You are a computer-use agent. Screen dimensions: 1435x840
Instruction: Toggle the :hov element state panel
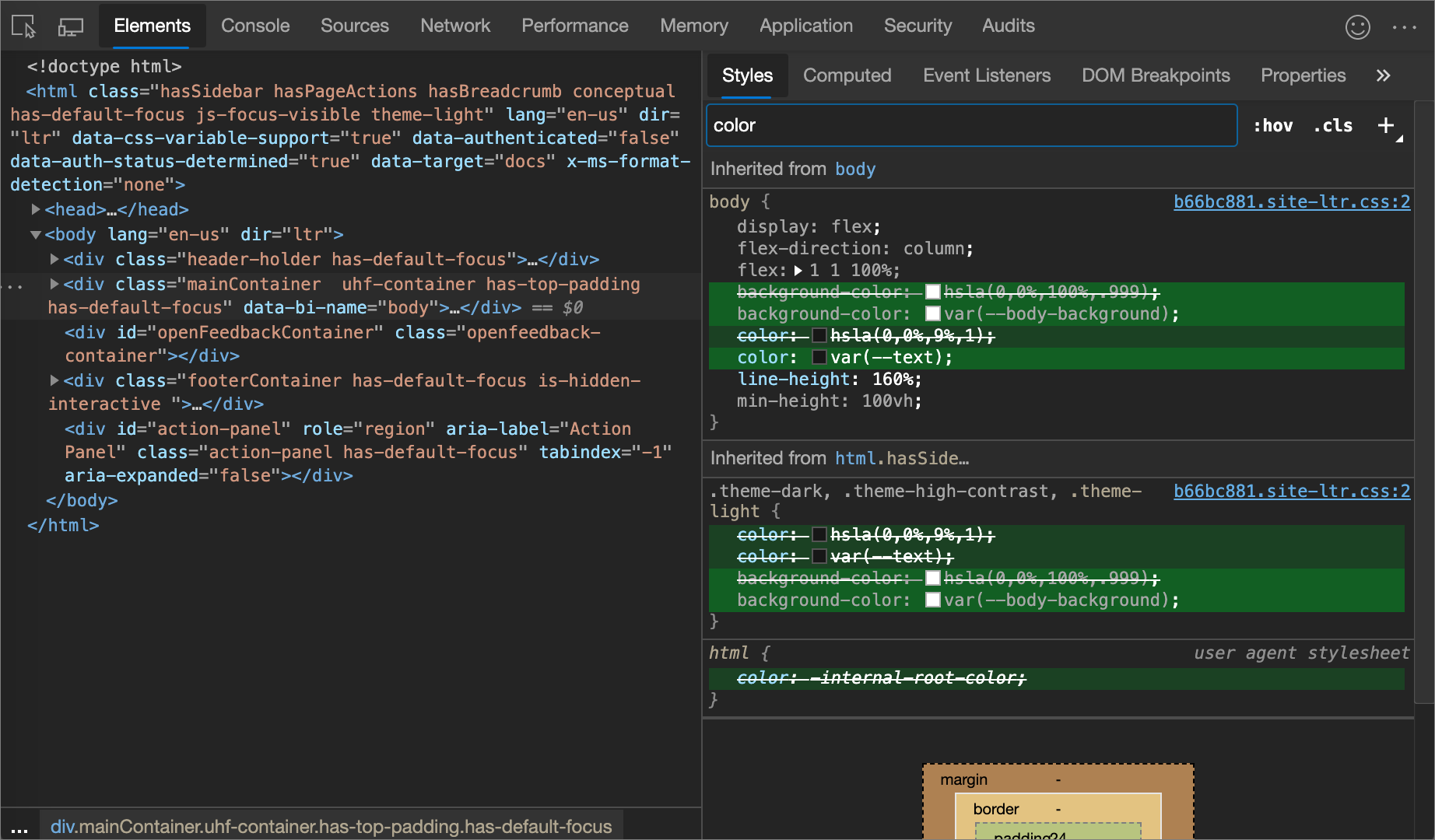(1272, 125)
